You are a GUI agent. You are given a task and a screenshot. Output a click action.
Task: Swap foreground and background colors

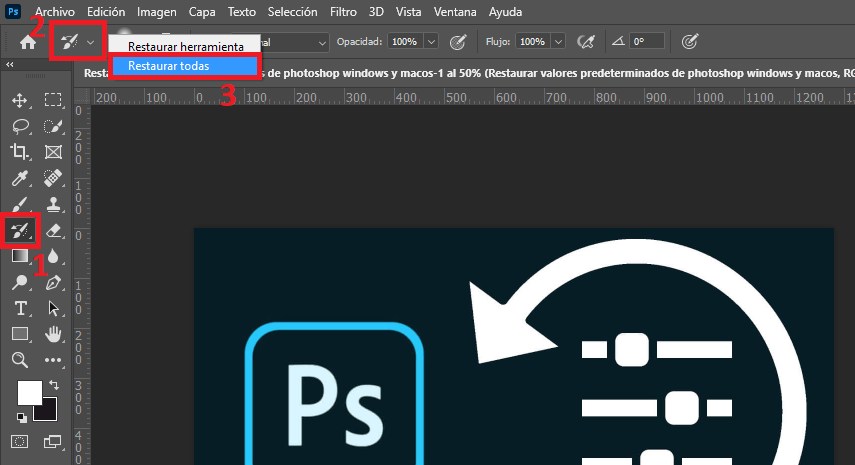click(x=54, y=385)
